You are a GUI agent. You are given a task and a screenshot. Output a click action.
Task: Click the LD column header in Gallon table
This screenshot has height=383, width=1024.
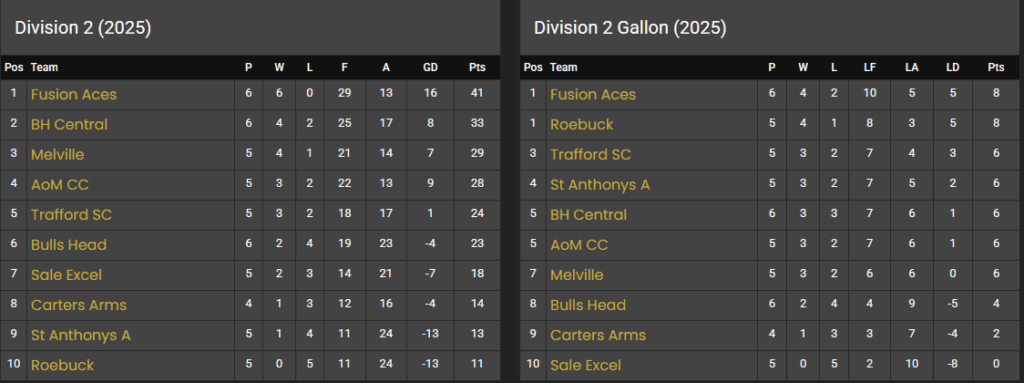point(953,67)
